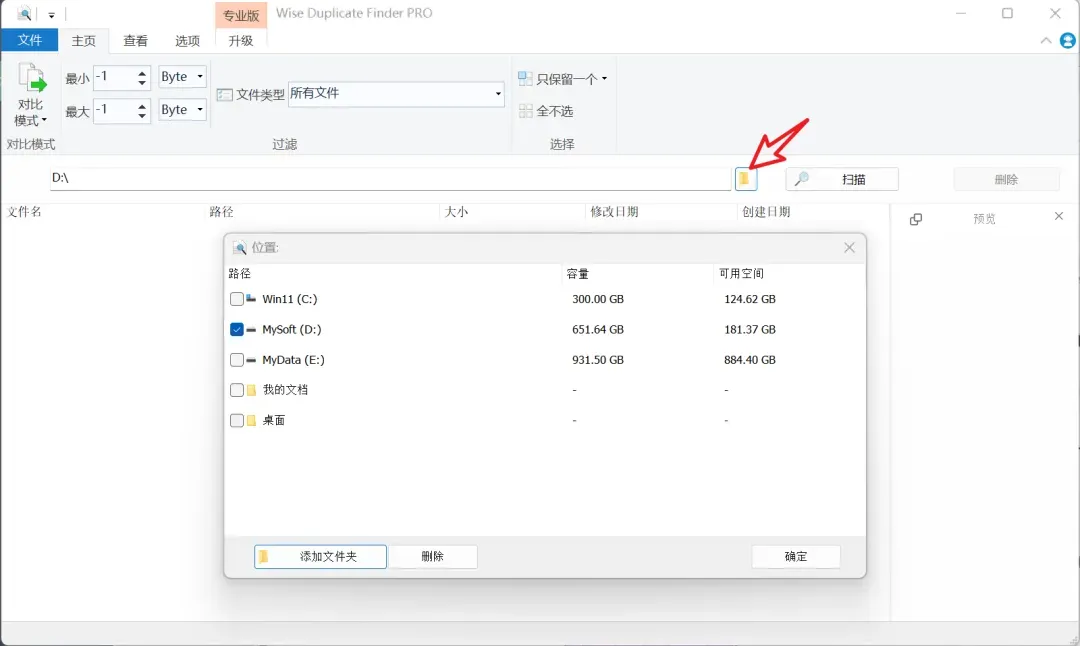The height and width of the screenshot is (646, 1080).
Task: Click the 删除 button next to scan
Action: coord(1006,179)
